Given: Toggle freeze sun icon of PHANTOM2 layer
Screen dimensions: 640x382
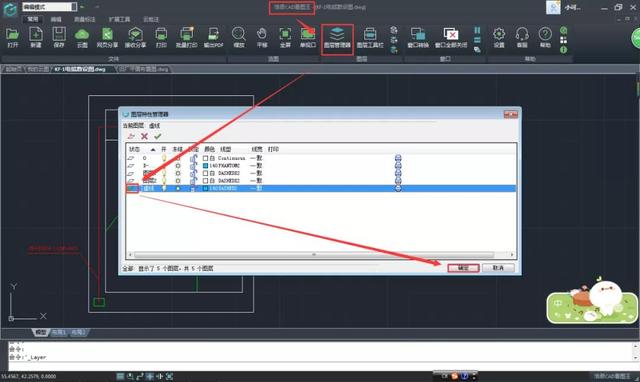Looking at the screenshot, I should coord(178,166).
